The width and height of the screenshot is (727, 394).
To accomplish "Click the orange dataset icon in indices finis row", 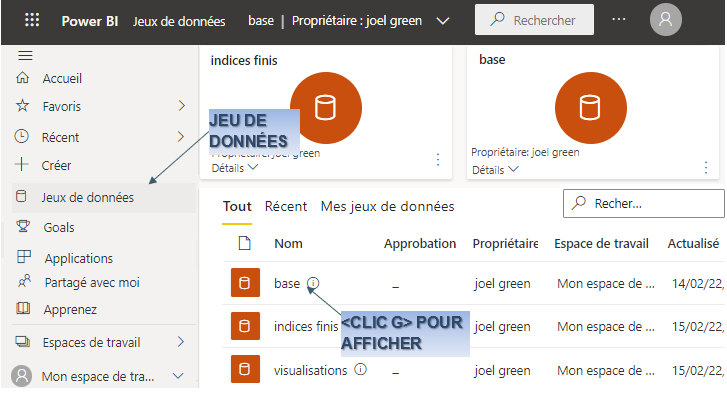I will coord(245,326).
